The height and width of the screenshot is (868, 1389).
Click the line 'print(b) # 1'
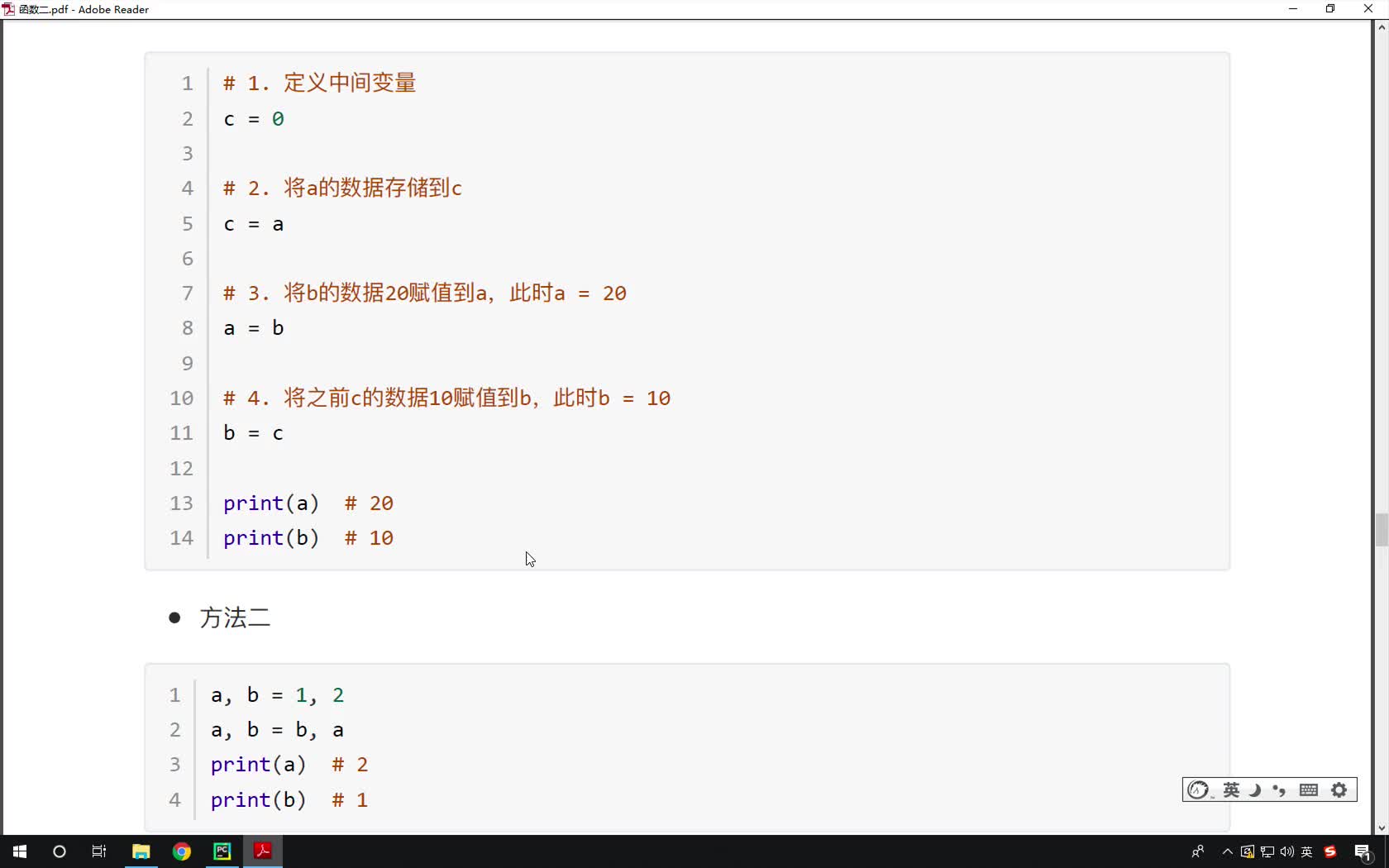pyautogui.click(x=289, y=800)
